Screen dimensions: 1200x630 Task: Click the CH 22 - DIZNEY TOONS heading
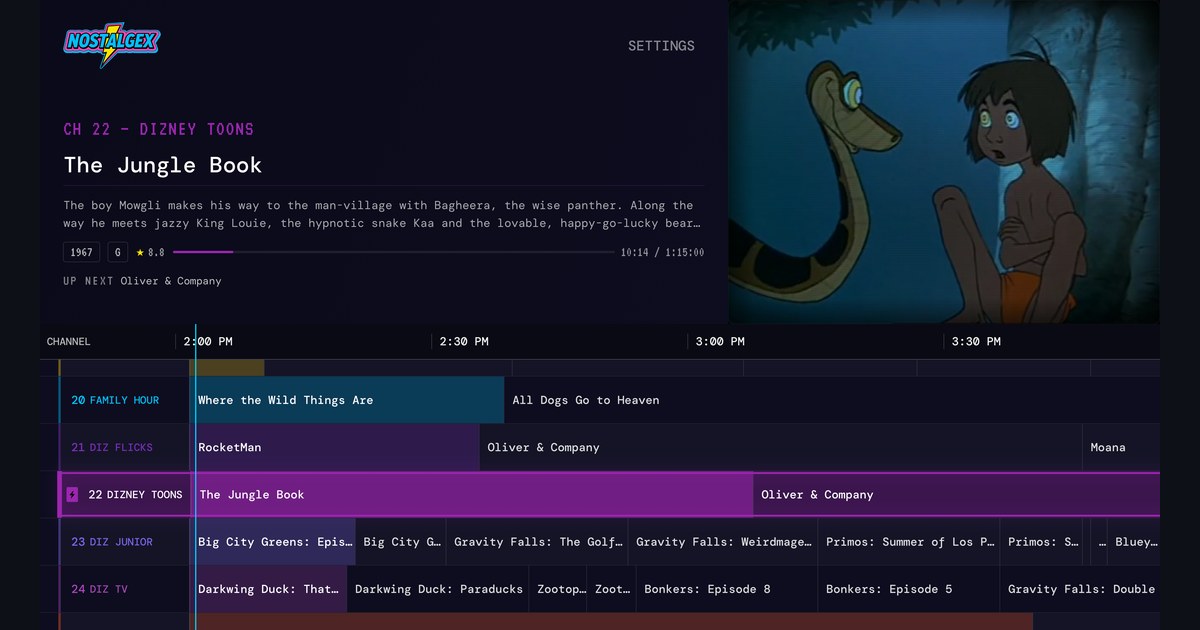tap(159, 129)
